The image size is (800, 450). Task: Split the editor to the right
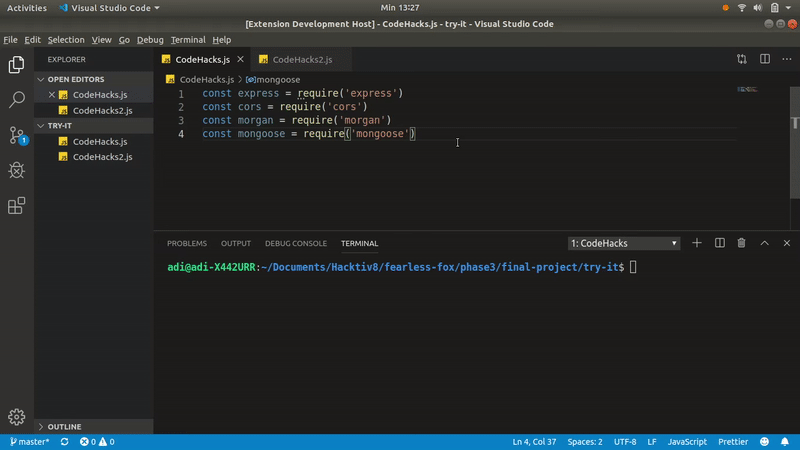pos(765,59)
